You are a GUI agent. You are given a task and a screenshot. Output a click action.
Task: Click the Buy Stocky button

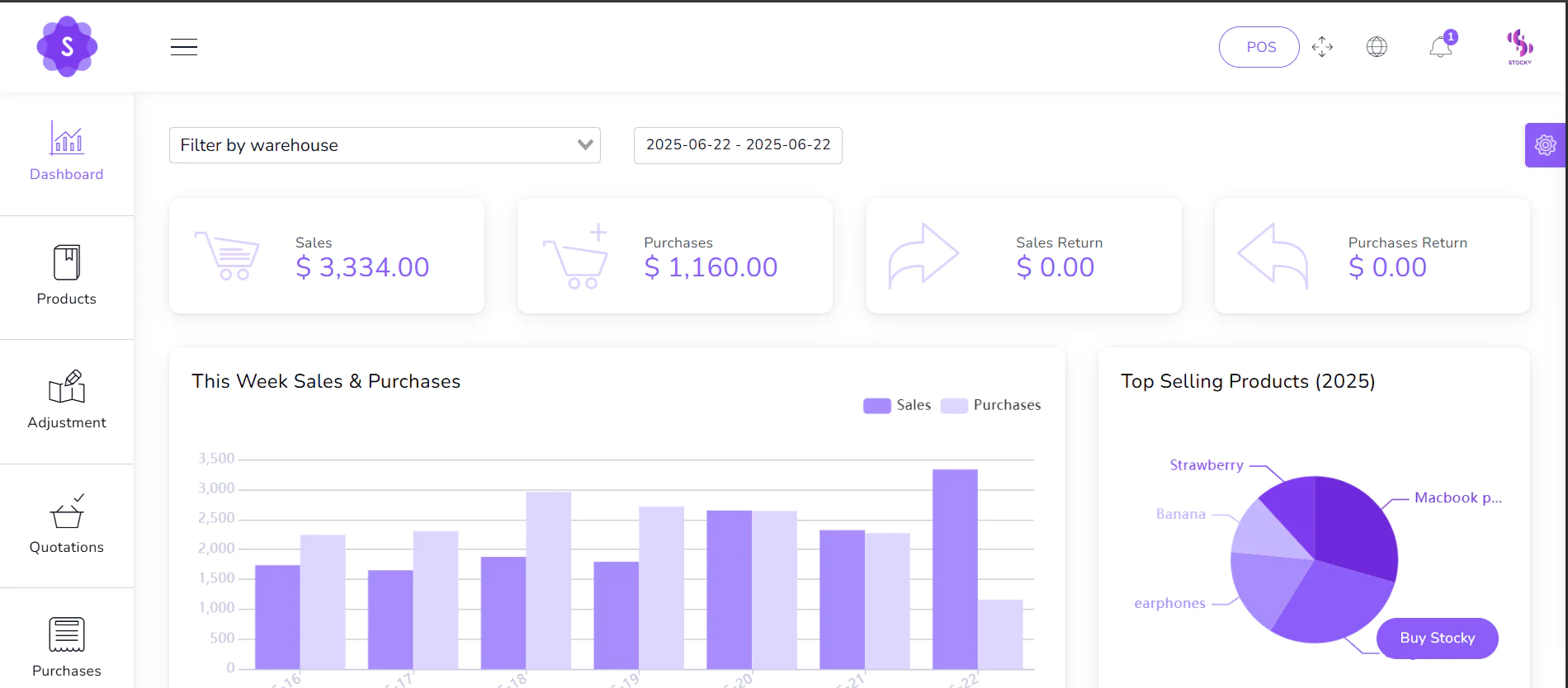(x=1437, y=638)
